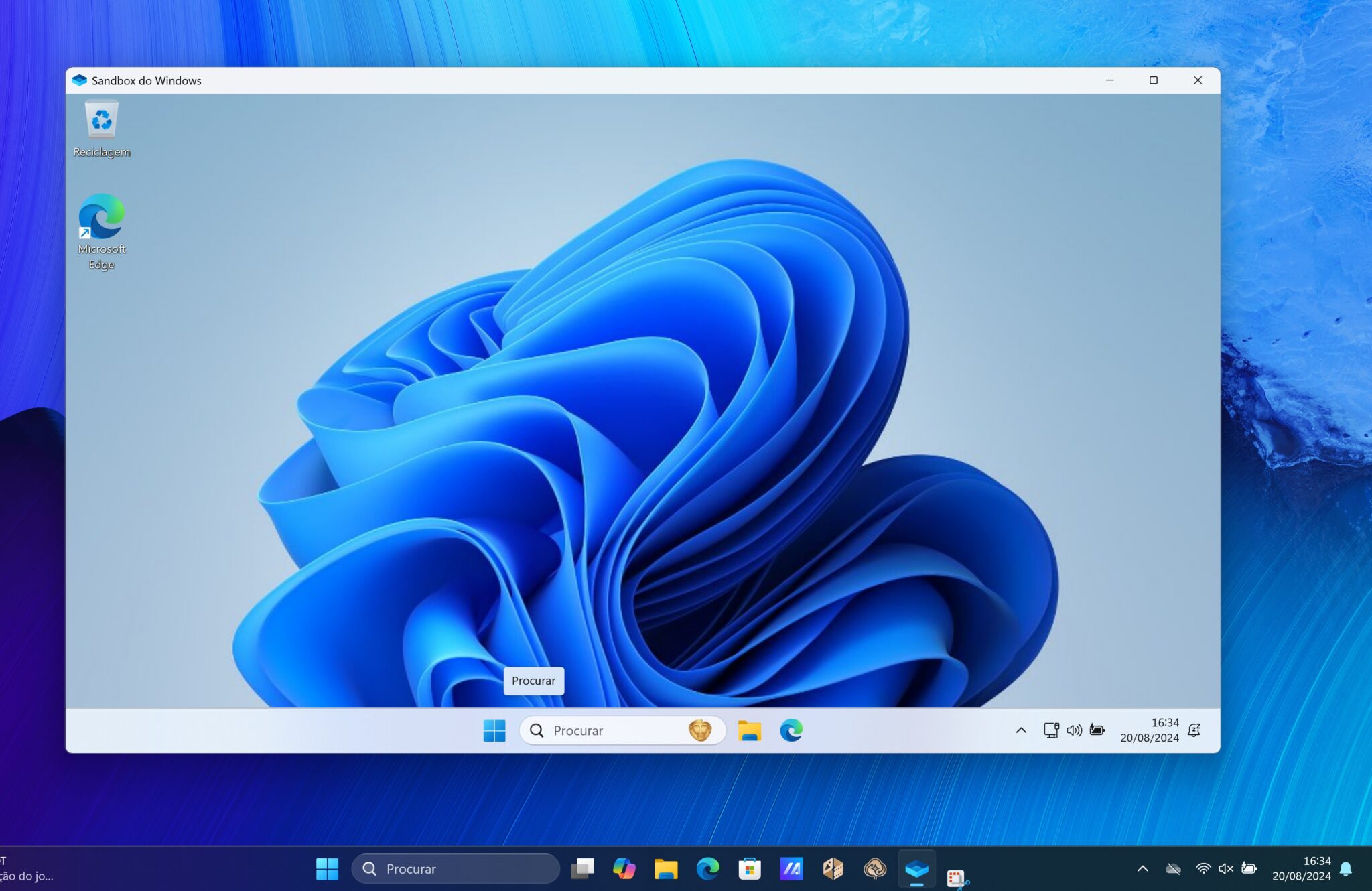Expand host hidden tray icons chevron
This screenshot has width=1372, height=891.
(x=1143, y=869)
